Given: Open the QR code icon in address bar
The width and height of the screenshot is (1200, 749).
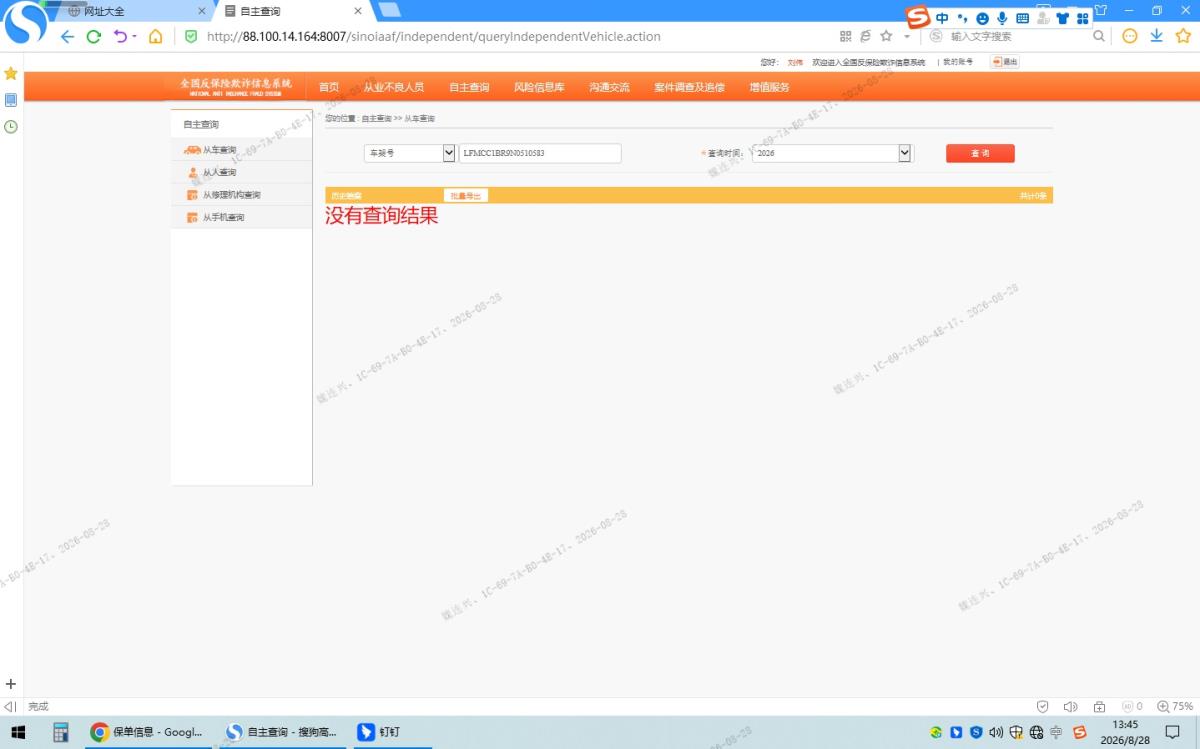Looking at the screenshot, I should tap(846, 36).
